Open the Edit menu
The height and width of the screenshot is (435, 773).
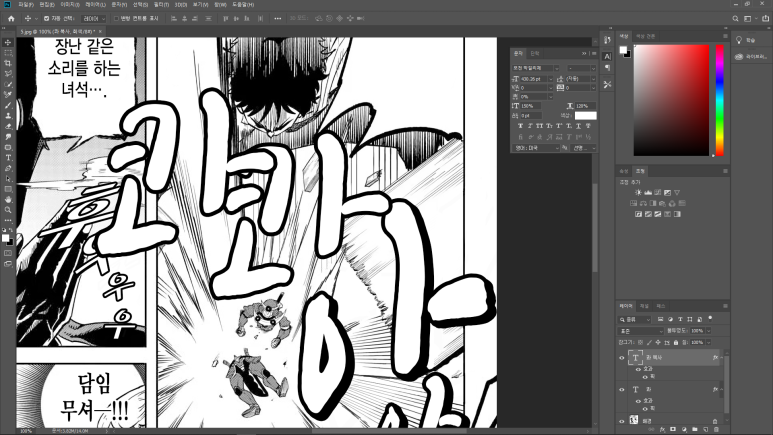point(47,4)
